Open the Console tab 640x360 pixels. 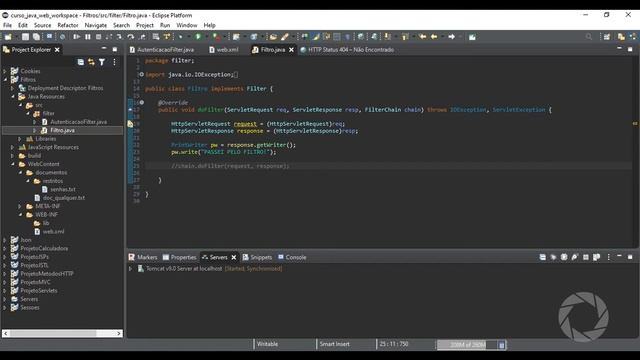coord(292,257)
